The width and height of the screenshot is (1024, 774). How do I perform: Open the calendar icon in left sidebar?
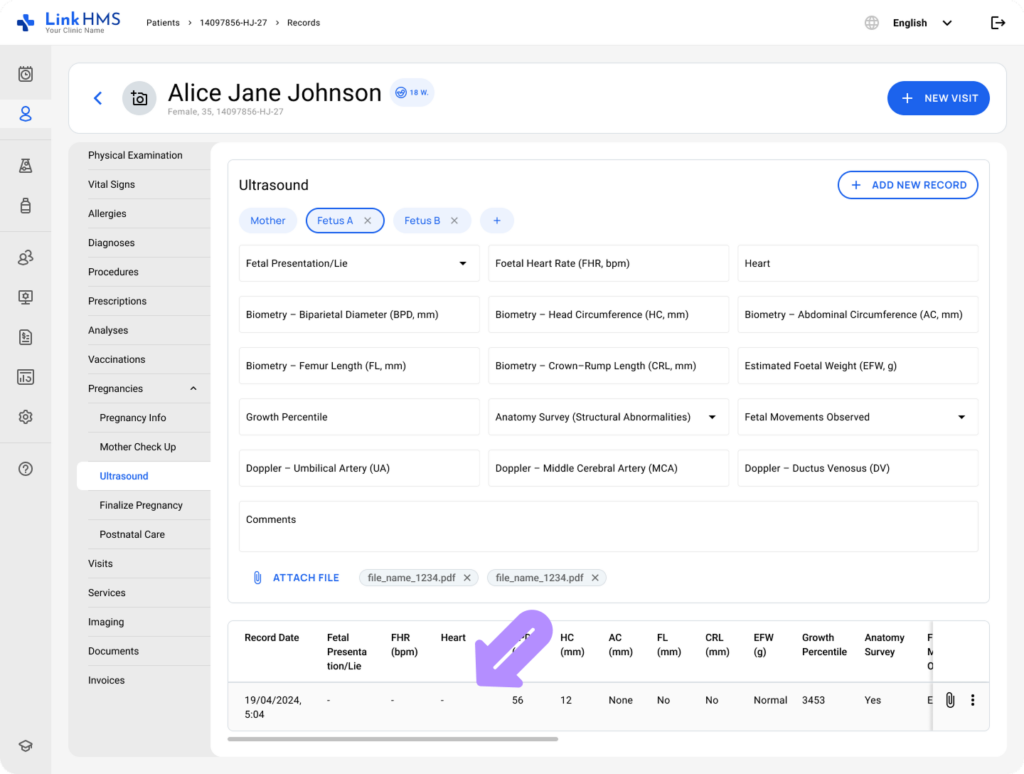pyautogui.click(x=26, y=74)
